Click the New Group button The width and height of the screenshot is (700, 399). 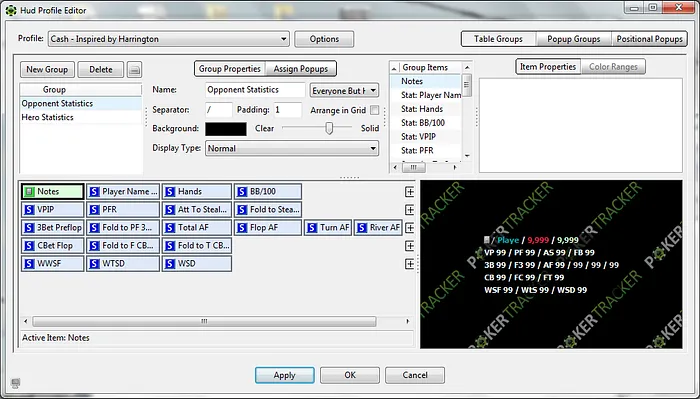(47, 70)
